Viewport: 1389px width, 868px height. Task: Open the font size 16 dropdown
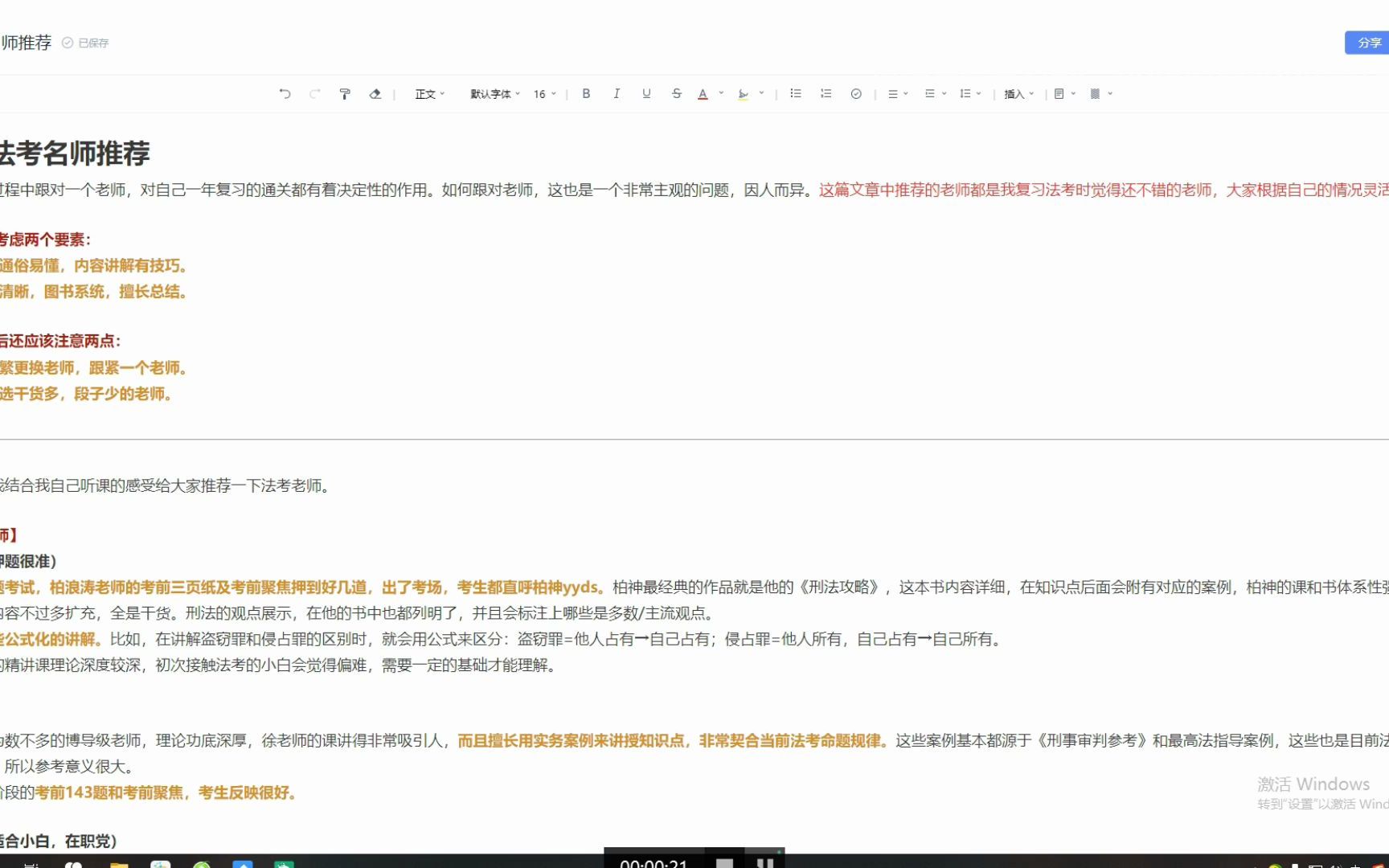545,94
